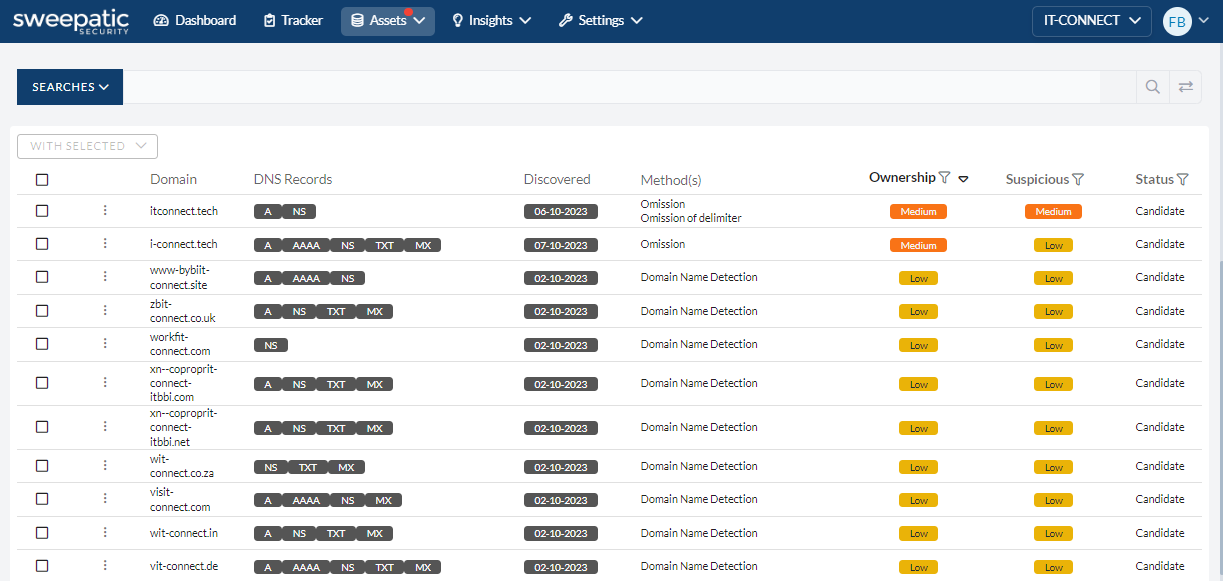
Task: Open three-dot menu for workfit-connect.com row
Action: pos(105,344)
